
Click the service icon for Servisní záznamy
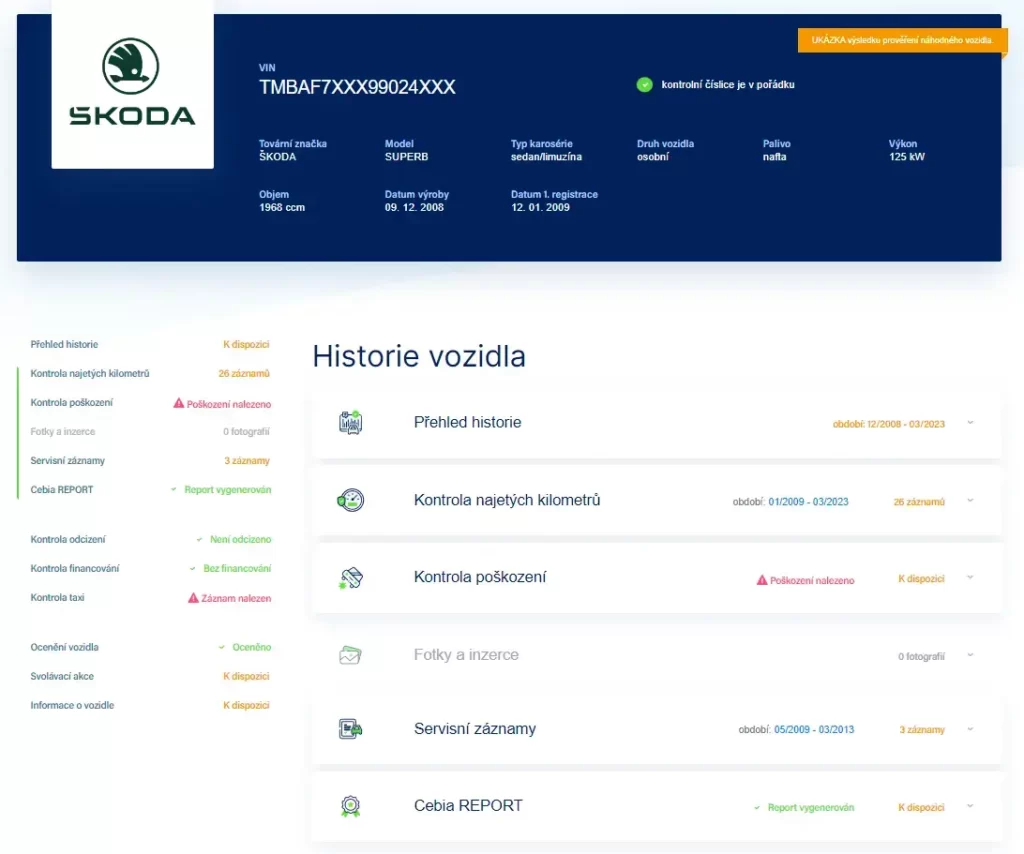tap(351, 729)
